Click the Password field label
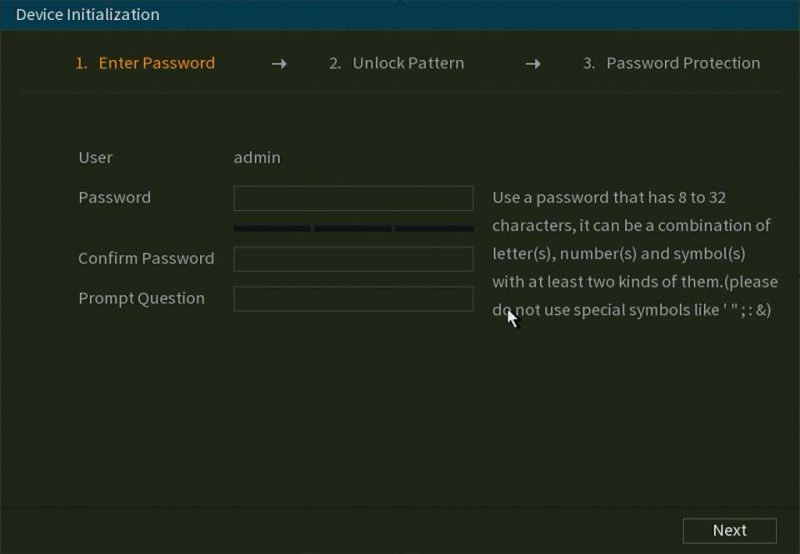 (115, 197)
